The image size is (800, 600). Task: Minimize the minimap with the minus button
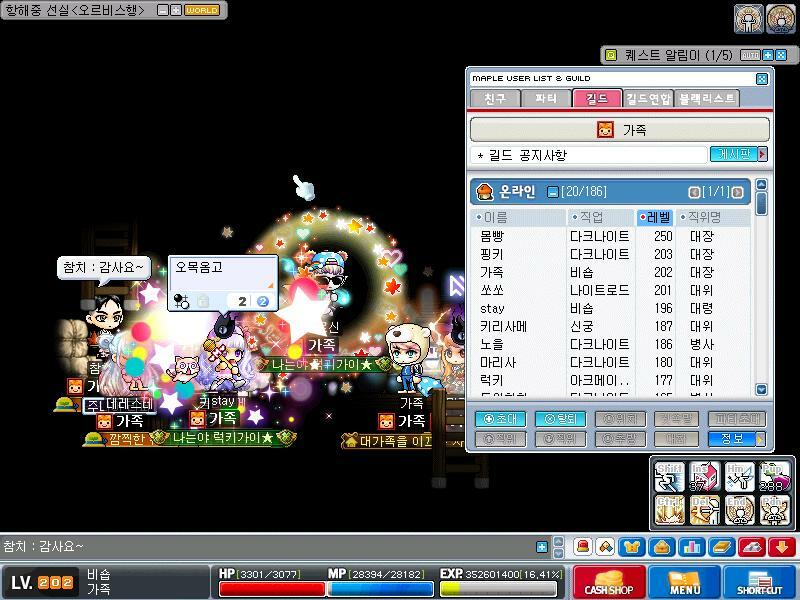163,10
